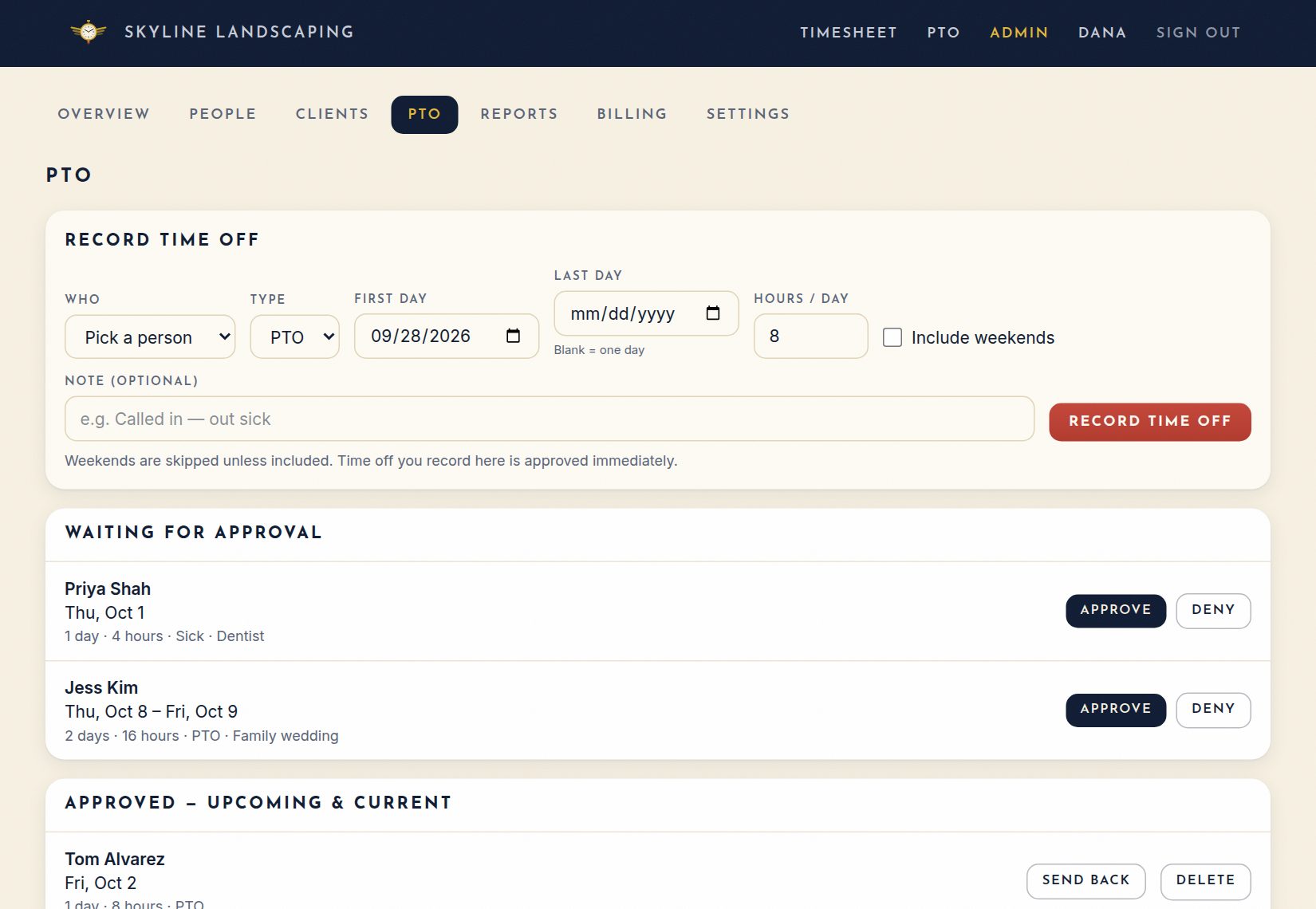
Task: Click the date range Thu, Oct 8 – Fri, Oct 9
Action: 152,711
